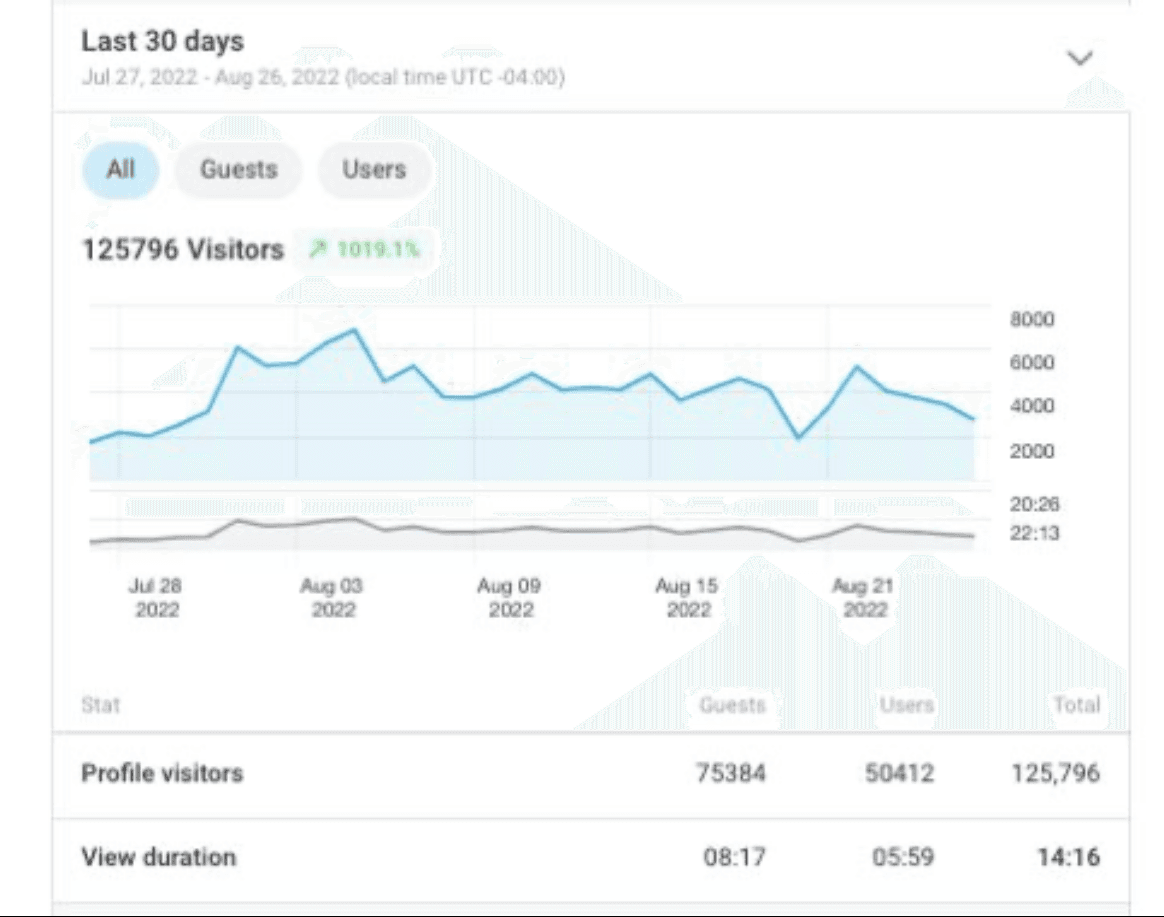The height and width of the screenshot is (917, 1164).
Task: Click the Aug 15 2022 axis label
Action: pyautogui.click(x=687, y=597)
